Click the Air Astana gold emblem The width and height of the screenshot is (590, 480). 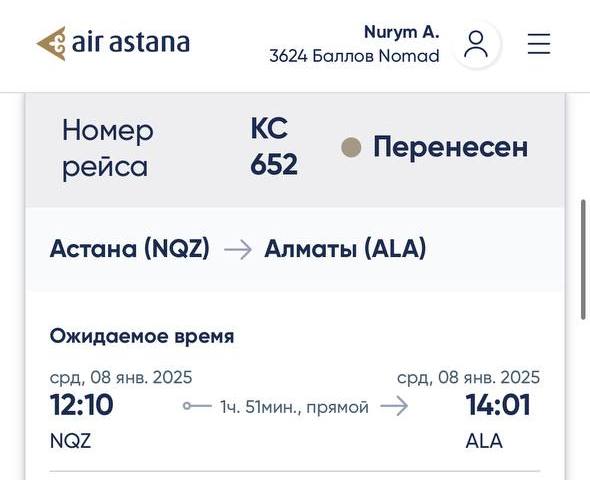[x=51, y=43]
